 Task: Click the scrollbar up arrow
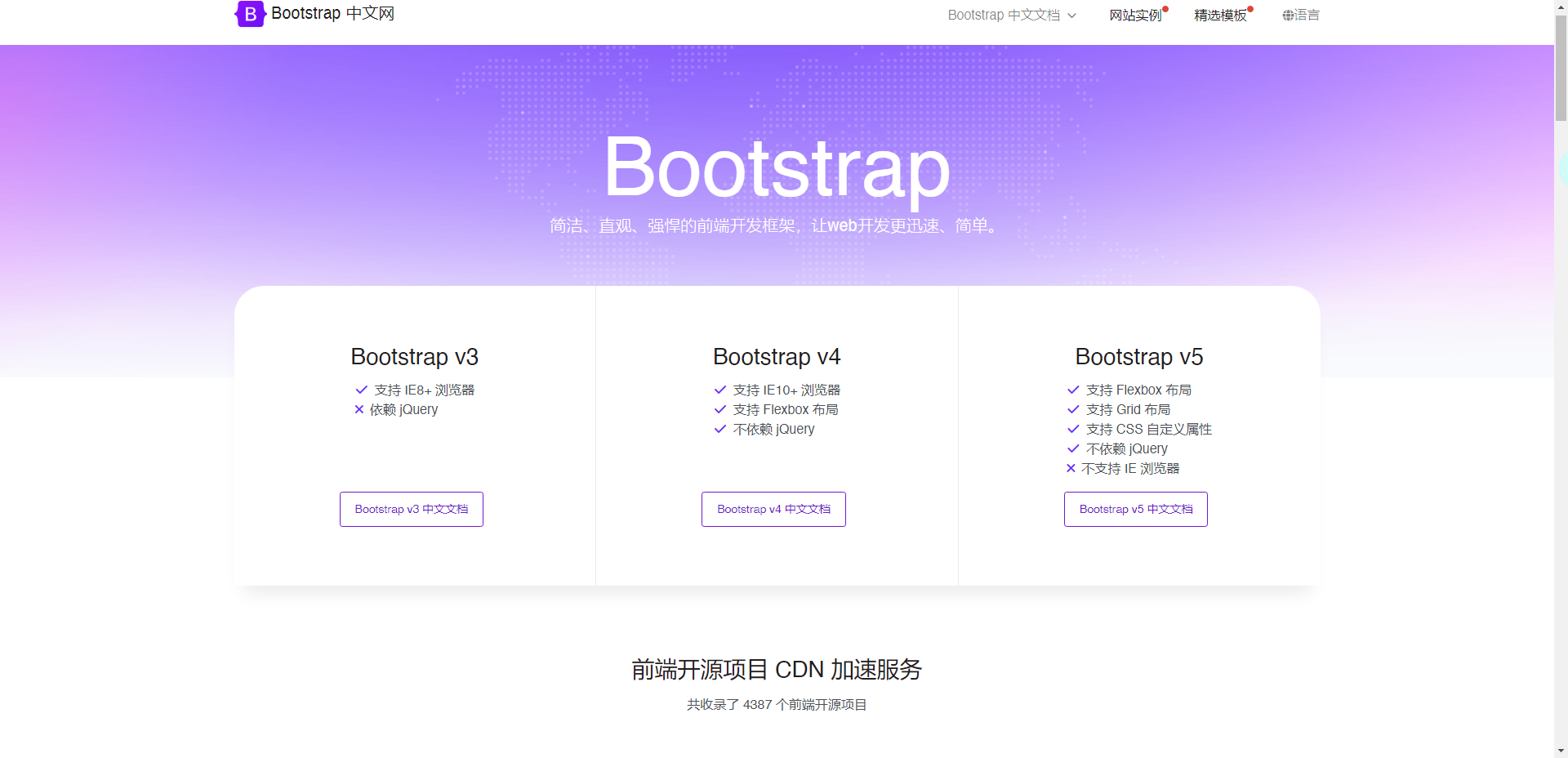pyautogui.click(x=1561, y=7)
